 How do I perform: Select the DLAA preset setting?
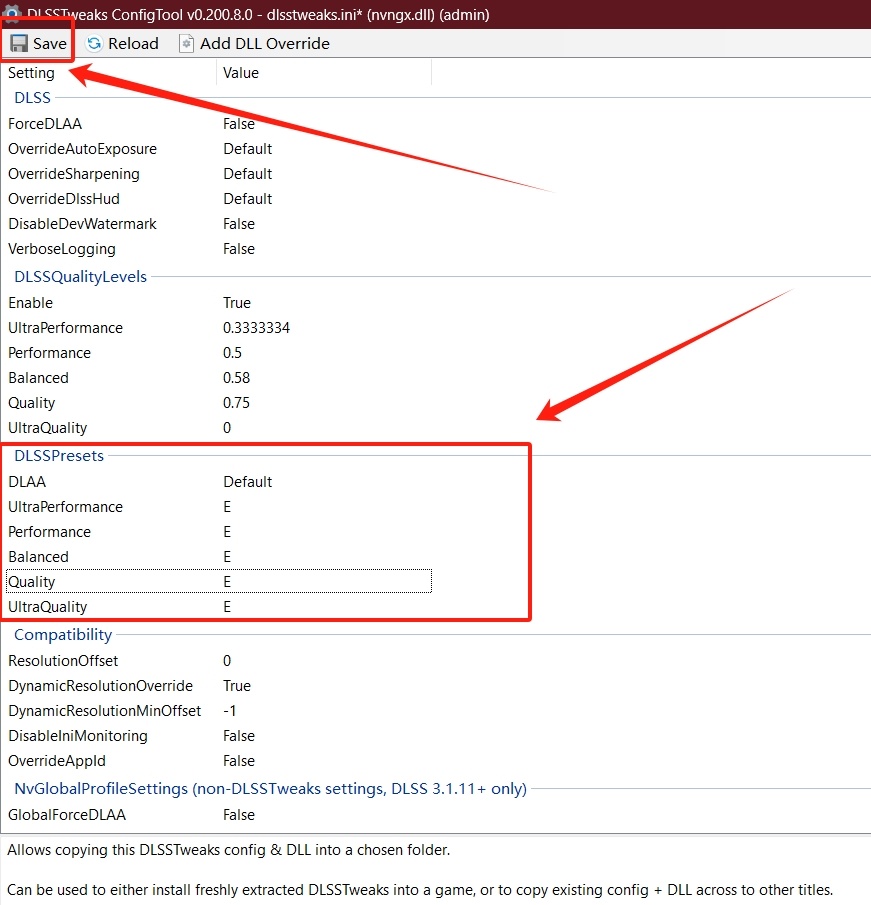point(27,481)
